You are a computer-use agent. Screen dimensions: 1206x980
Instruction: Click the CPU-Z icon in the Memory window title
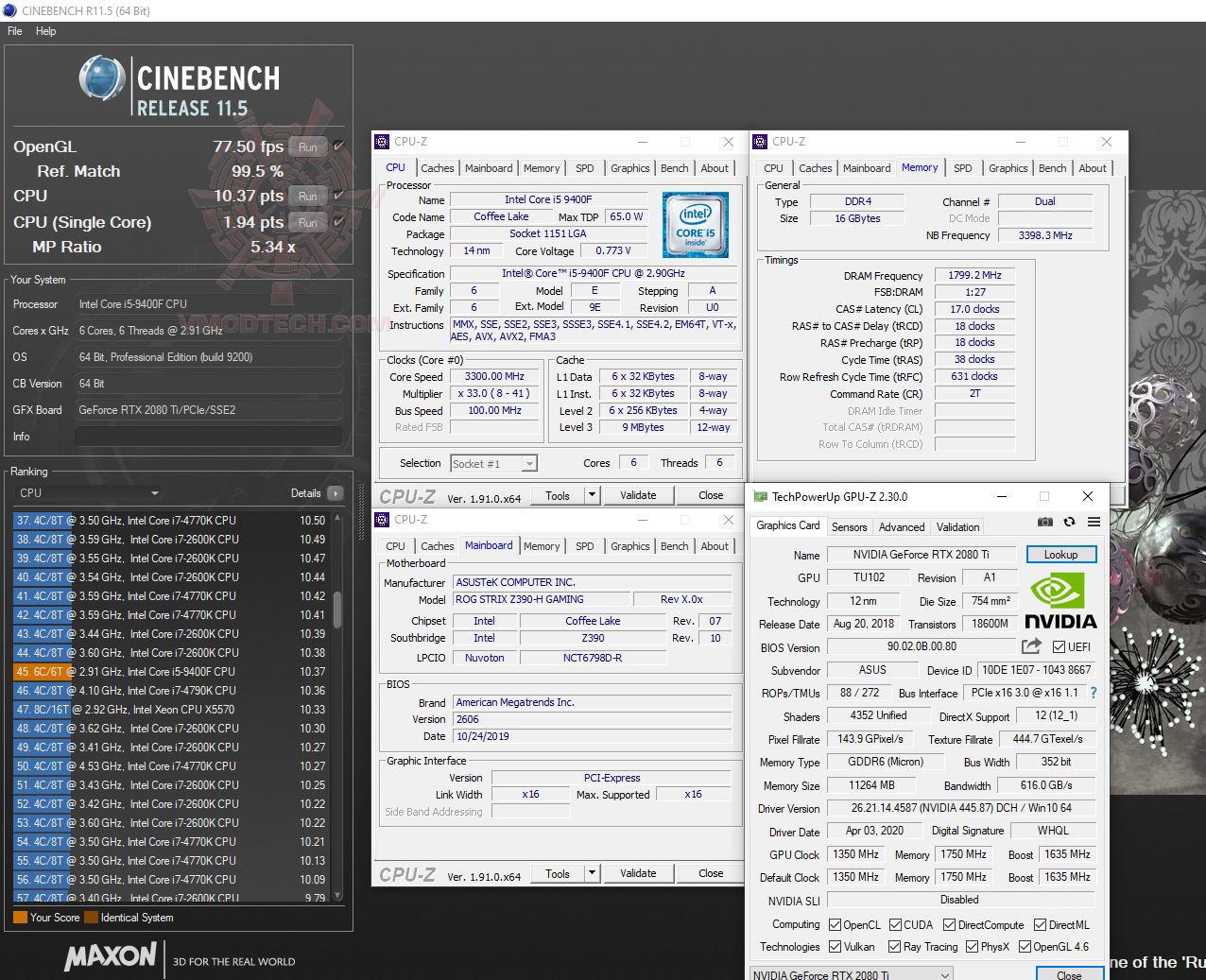pos(759,142)
